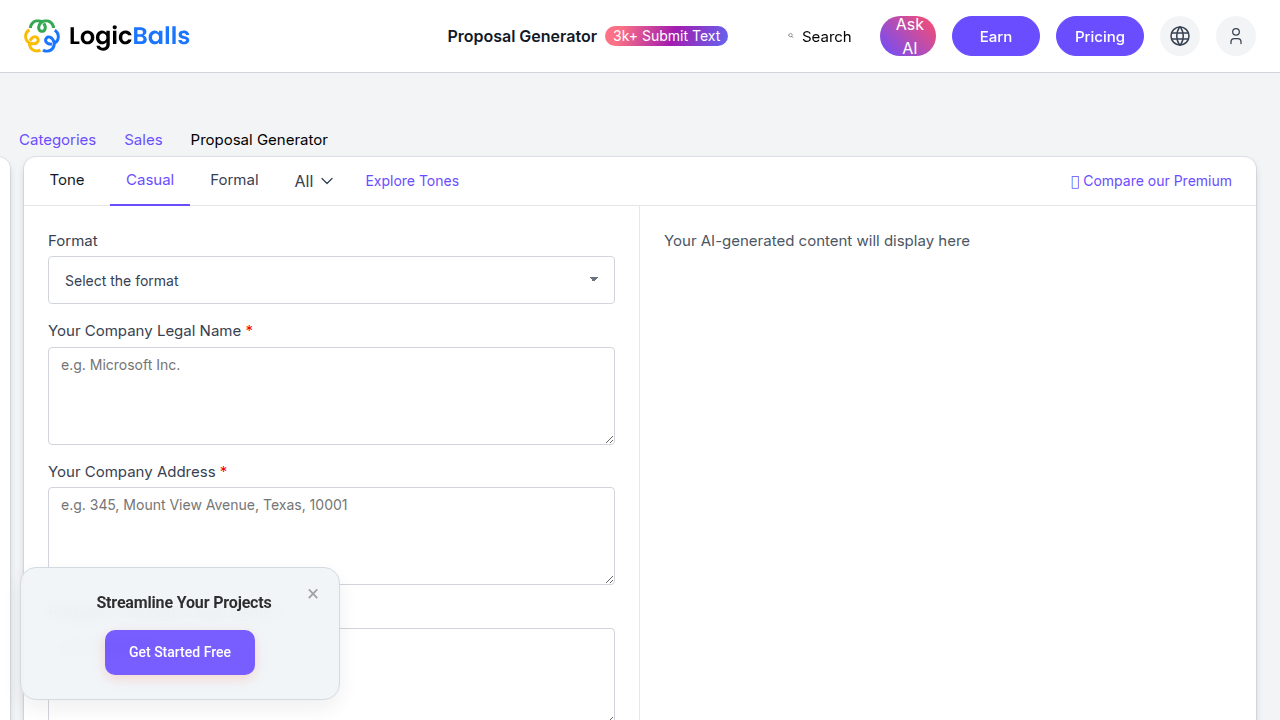
Task: Click Compare our Premium link
Action: (x=1151, y=181)
